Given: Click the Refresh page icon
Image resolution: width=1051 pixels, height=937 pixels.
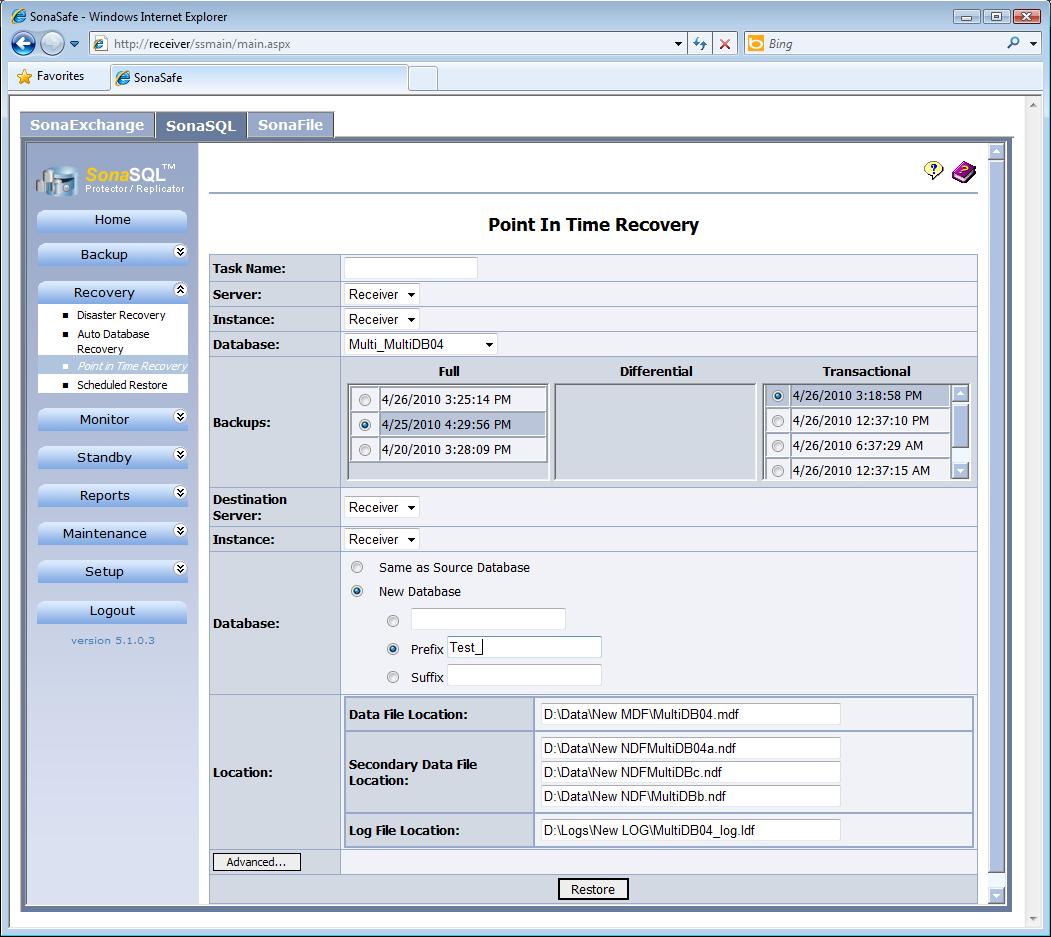Looking at the screenshot, I should [x=699, y=44].
